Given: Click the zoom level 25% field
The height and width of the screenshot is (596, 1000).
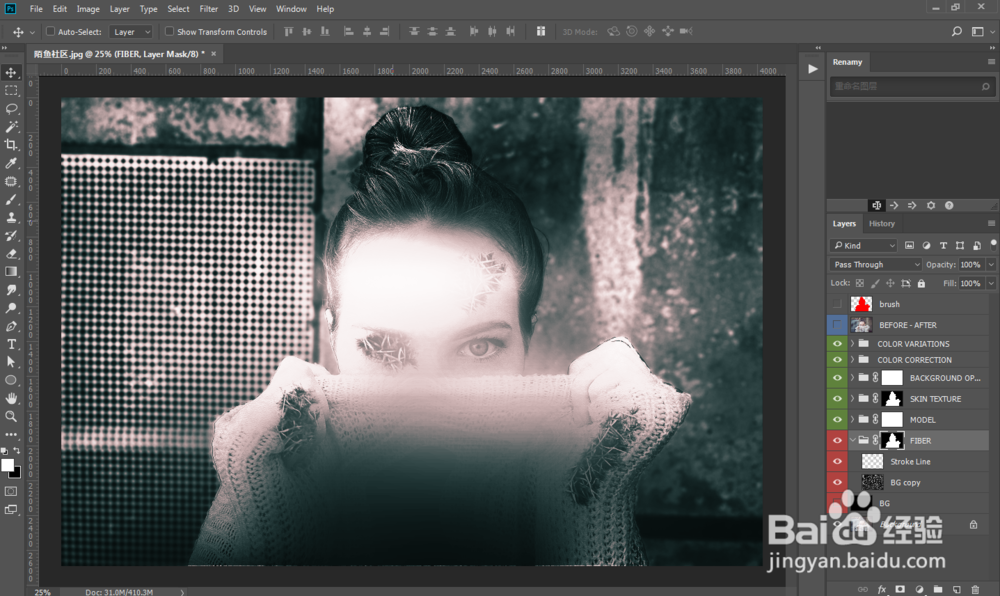Looking at the screenshot, I should click(43, 592).
